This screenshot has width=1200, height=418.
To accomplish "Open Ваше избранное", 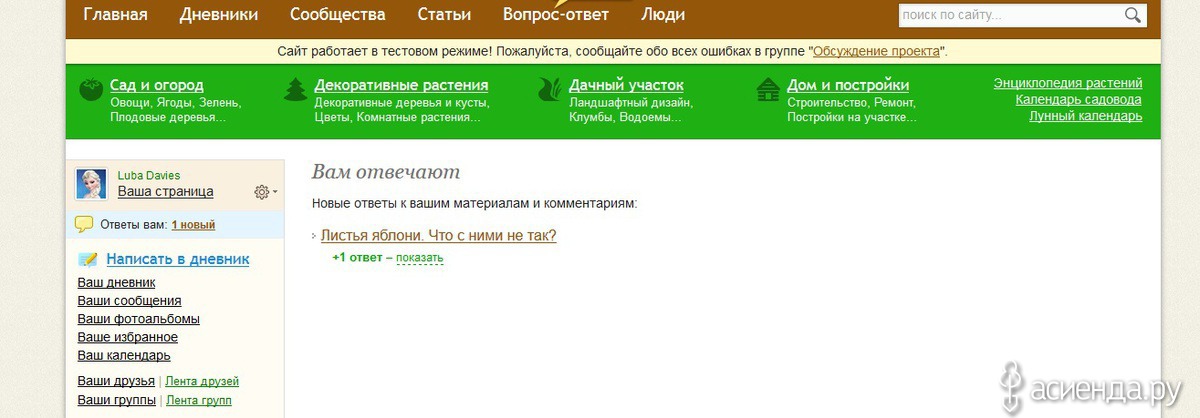I will coord(128,337).
